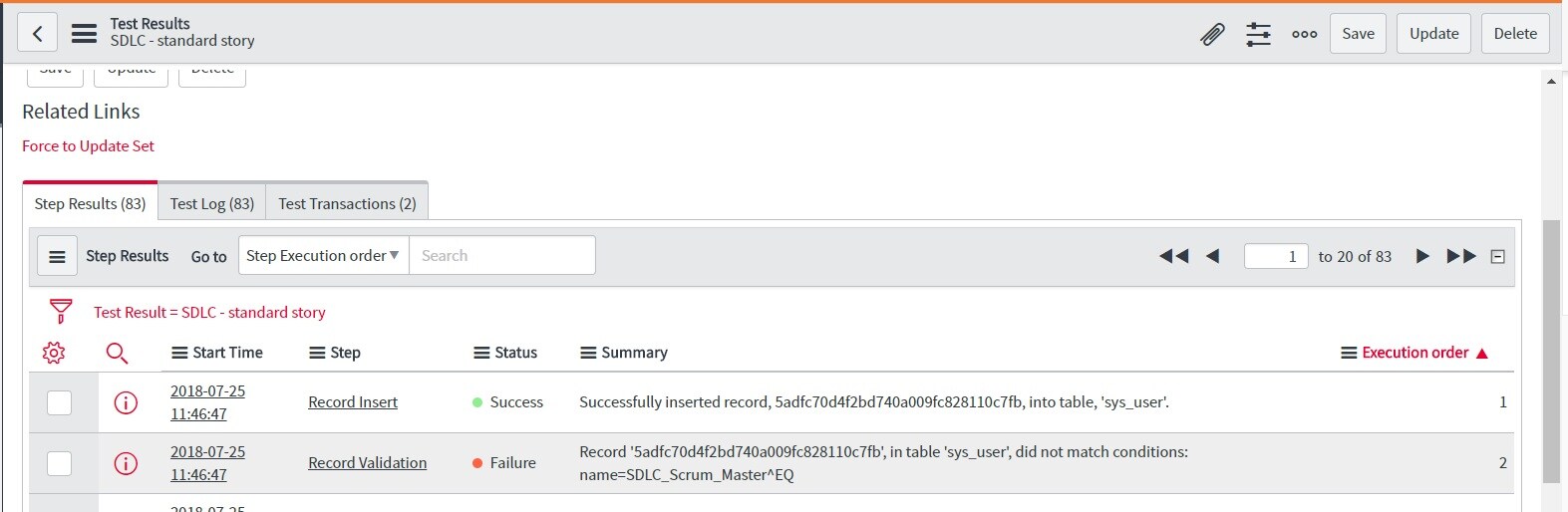Screen dimensions: 1568x512
Task: Collapse the Step Results list with minus toggle
Action: [x=1497, y=256]
